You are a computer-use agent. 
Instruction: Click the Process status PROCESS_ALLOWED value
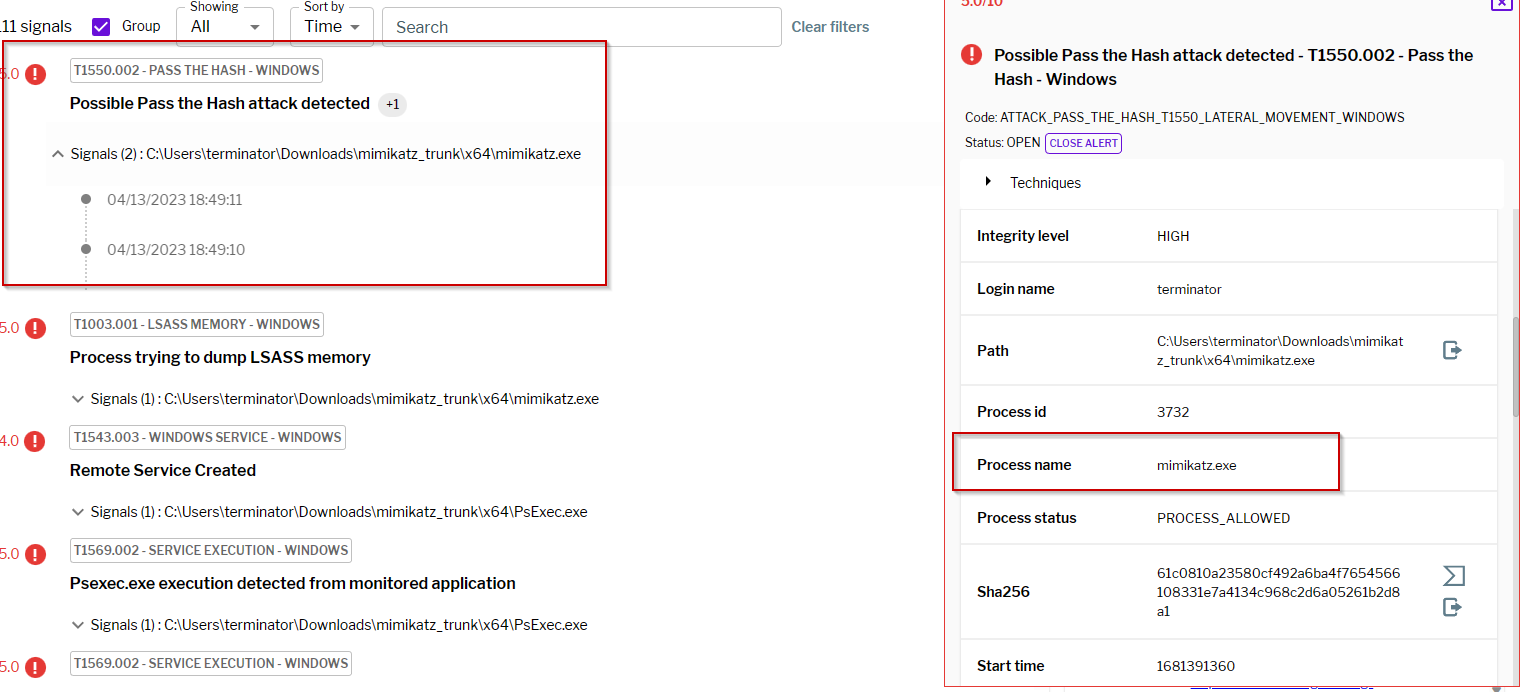click(x=1224, y=518)
